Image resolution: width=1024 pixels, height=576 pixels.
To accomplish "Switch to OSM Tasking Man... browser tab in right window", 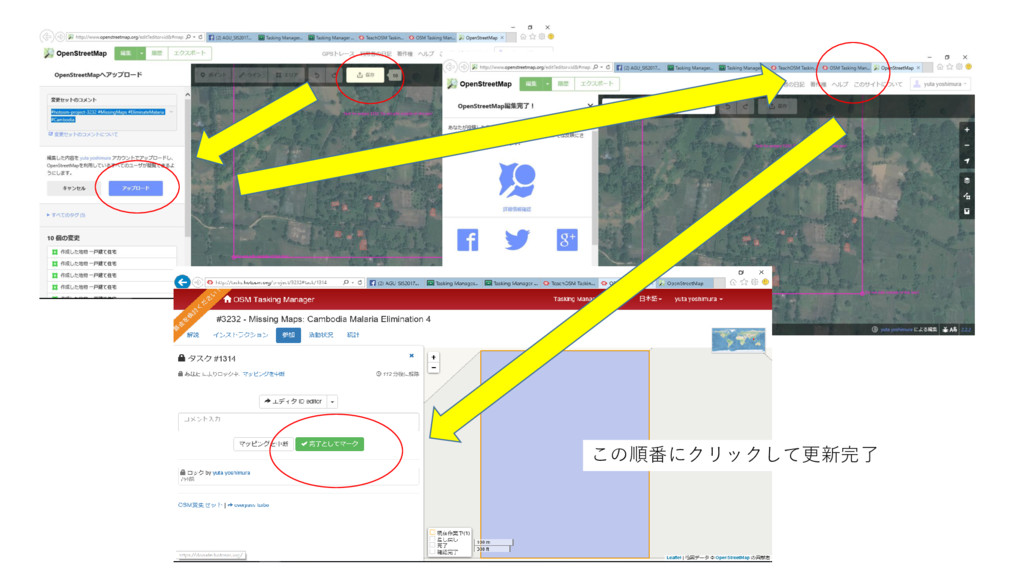I will coord(846,67).
